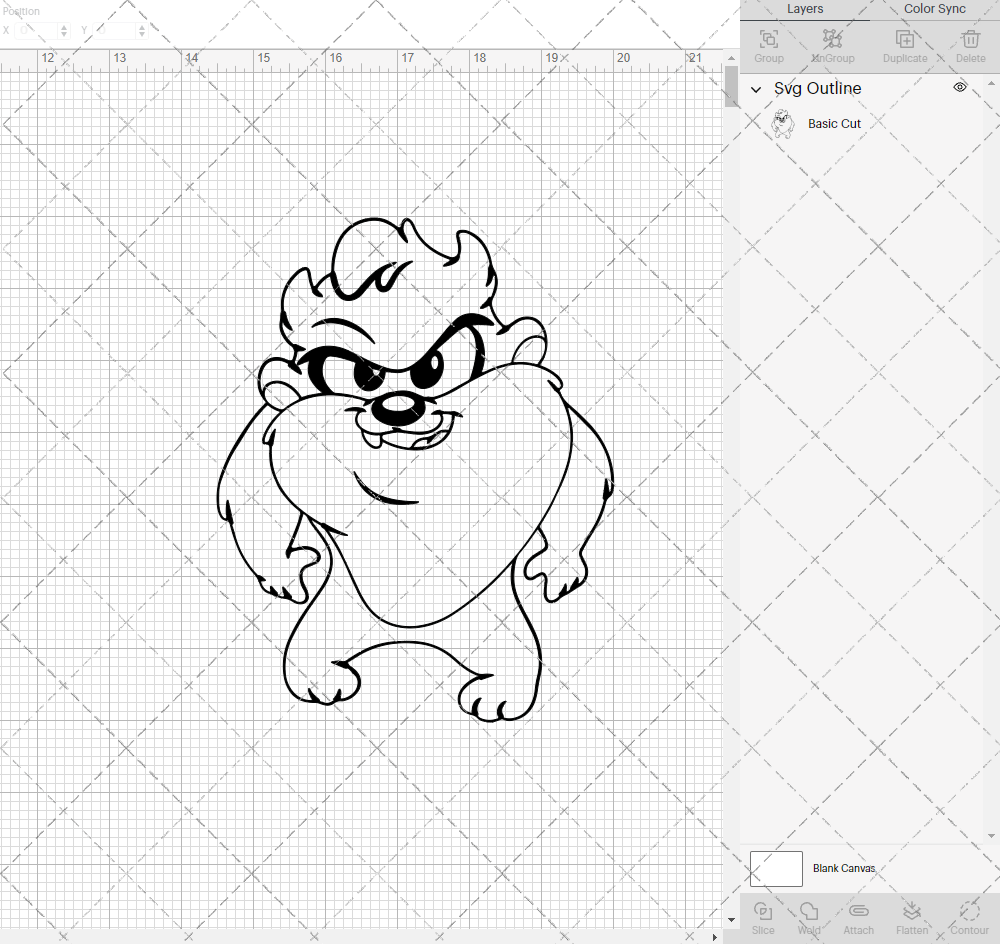
Task: Select the Taz character outline on canvas
Action: 415,469
